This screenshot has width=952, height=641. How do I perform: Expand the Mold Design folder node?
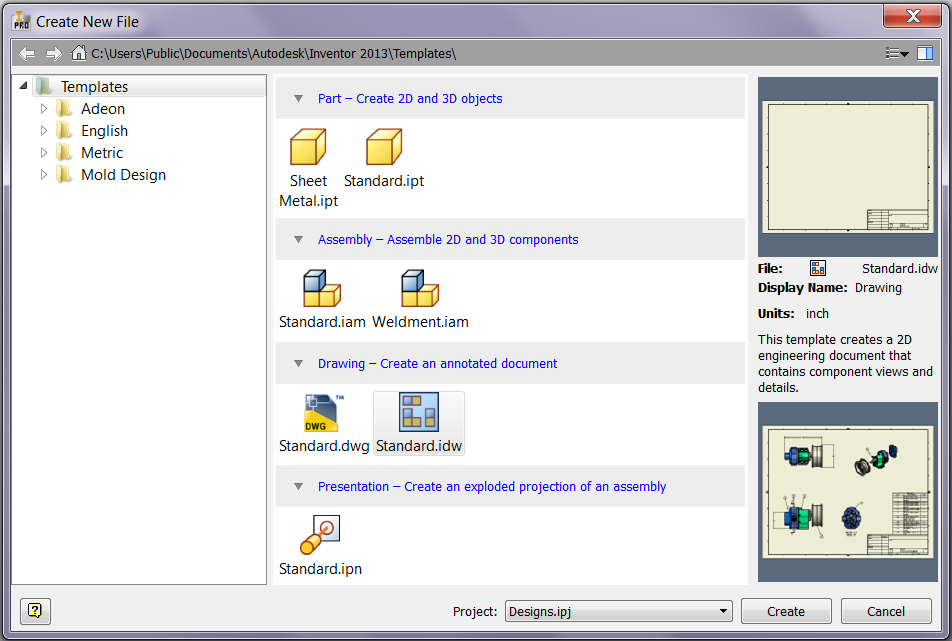(44, 174)
